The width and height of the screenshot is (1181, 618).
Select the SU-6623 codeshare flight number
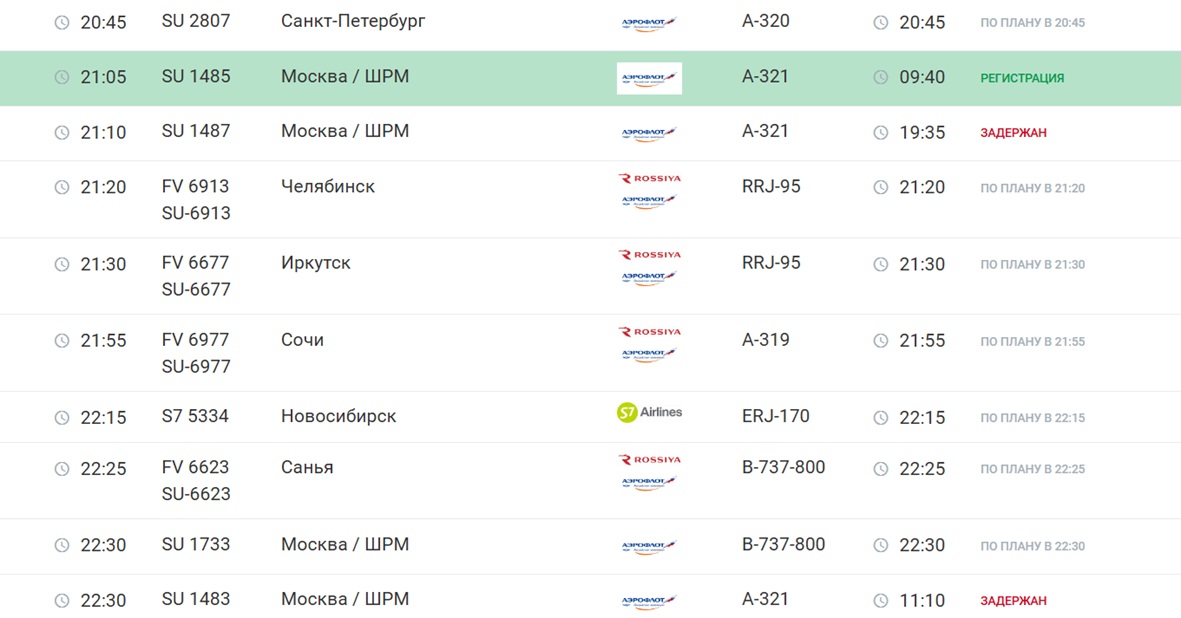[x=196, y=494]
